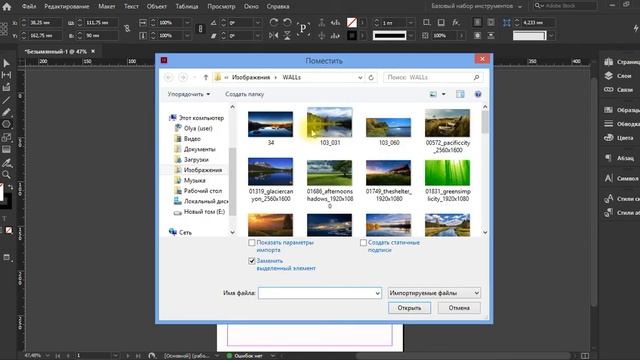Open the Layers panel icon
The image size is (640, 360).
point(609,76)
